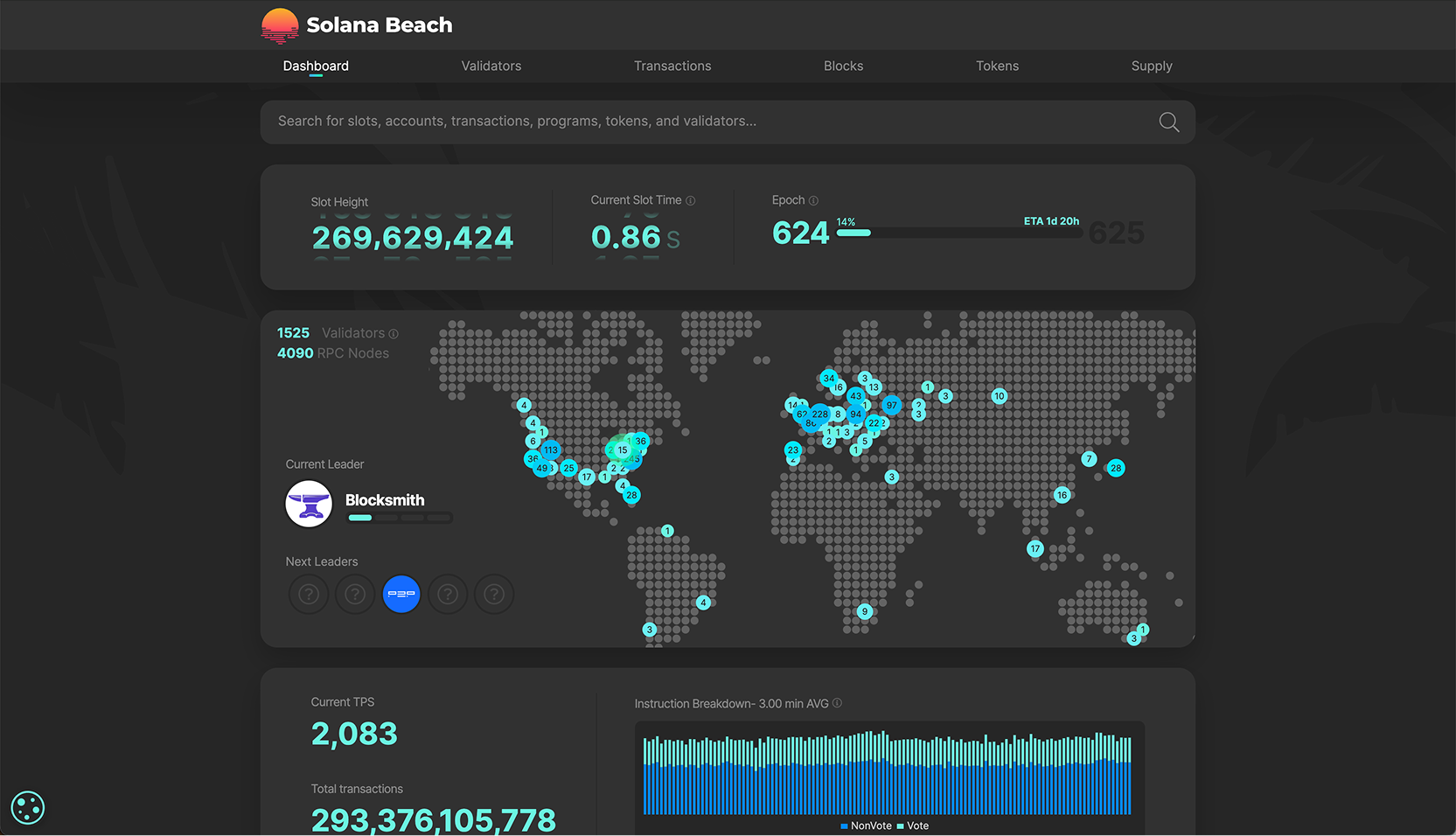Click the Vote legend swatch
Screen dimensions: 1456x836
901,826
